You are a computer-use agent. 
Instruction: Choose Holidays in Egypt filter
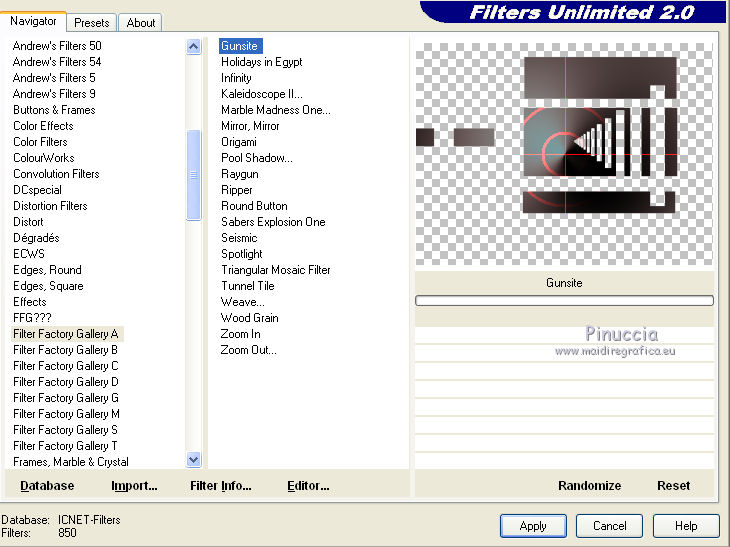pyautogui.click(x=262, y=62)
